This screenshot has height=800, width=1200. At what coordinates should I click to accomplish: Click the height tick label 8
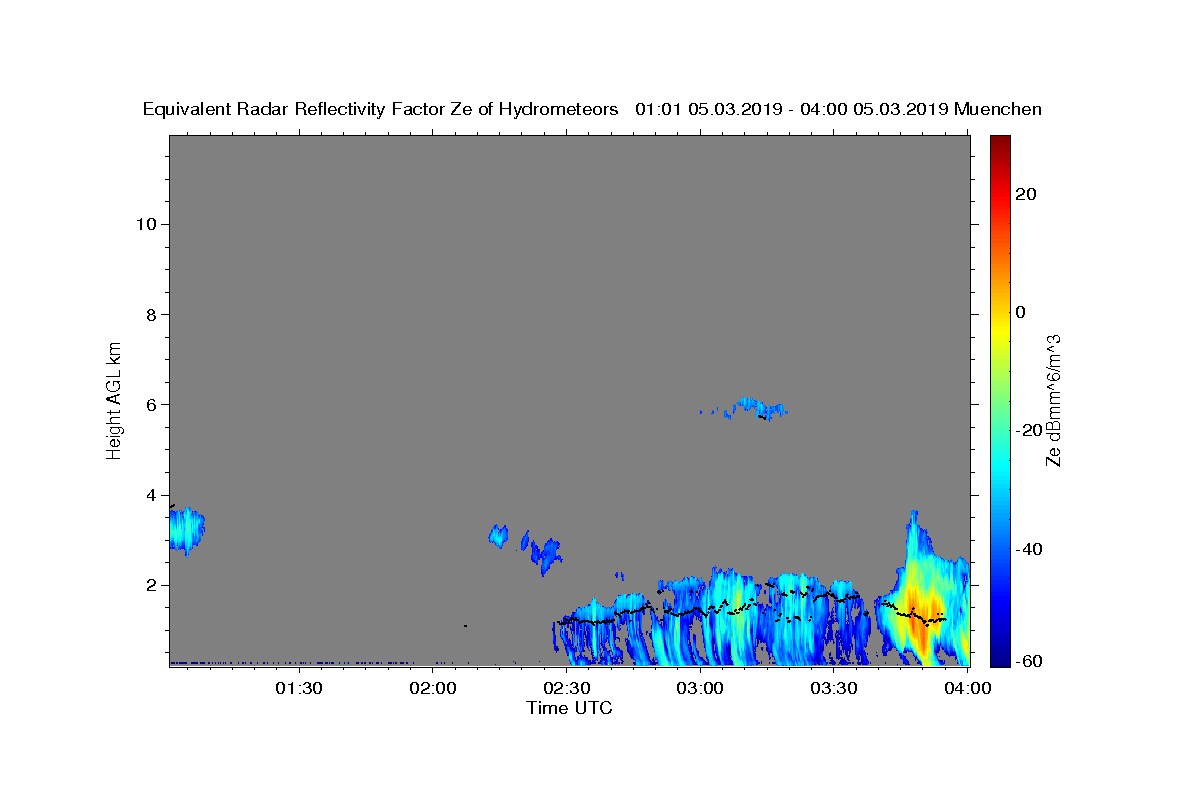pos(150,314)
